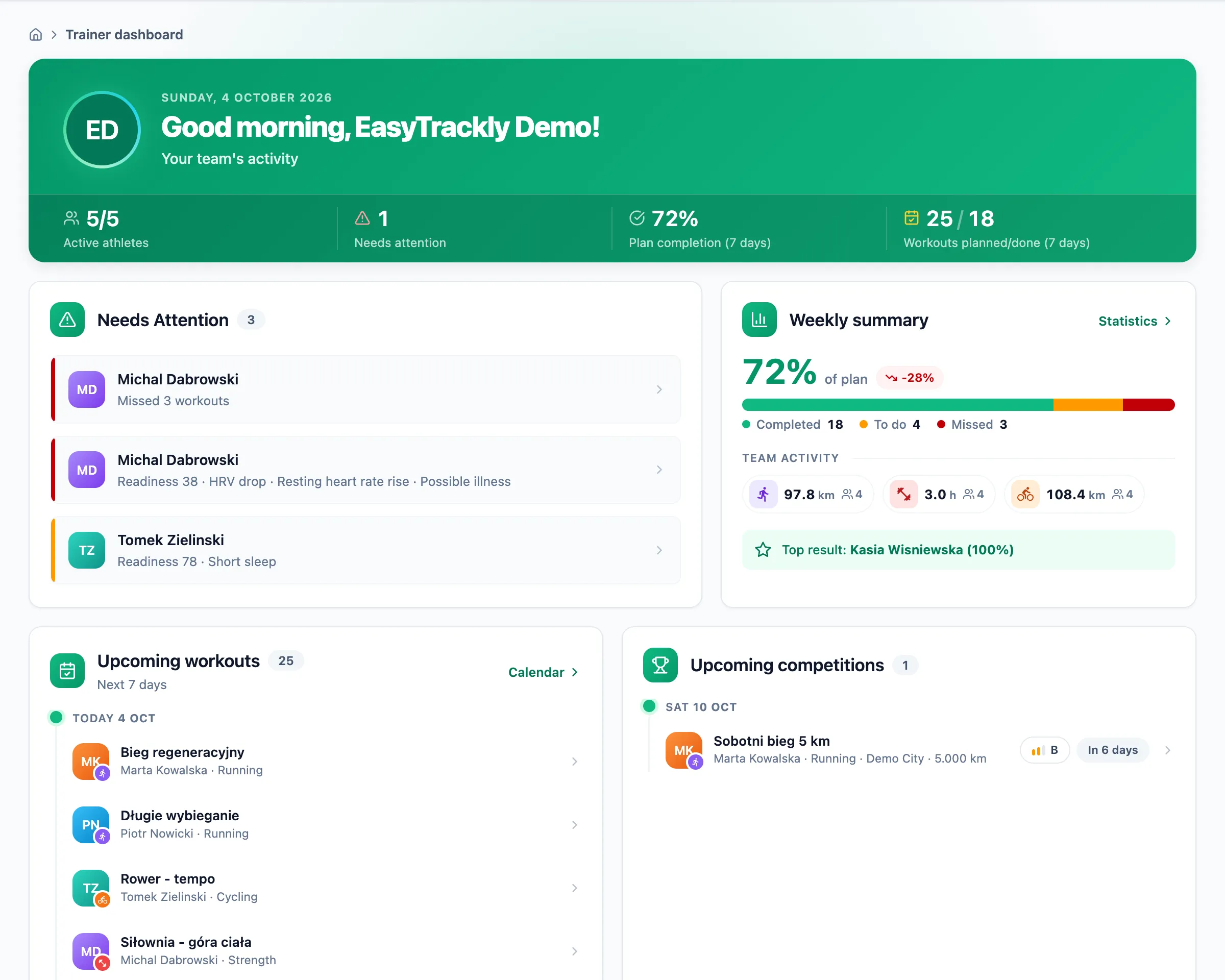Click the Needs attention warning triangle icon in banner
This screenshot has height=980, width=1225.
(362, 218)
